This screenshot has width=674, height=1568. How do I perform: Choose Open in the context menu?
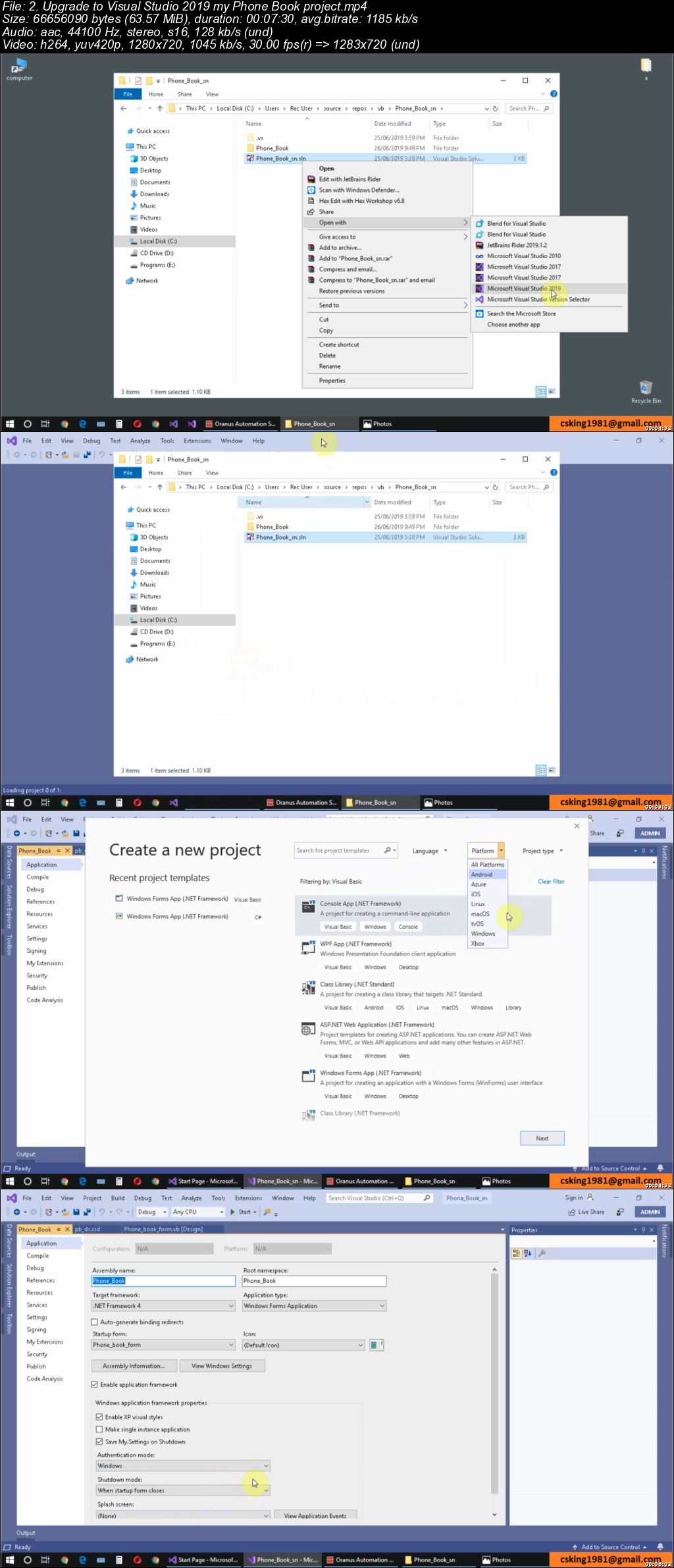point(387,169)
